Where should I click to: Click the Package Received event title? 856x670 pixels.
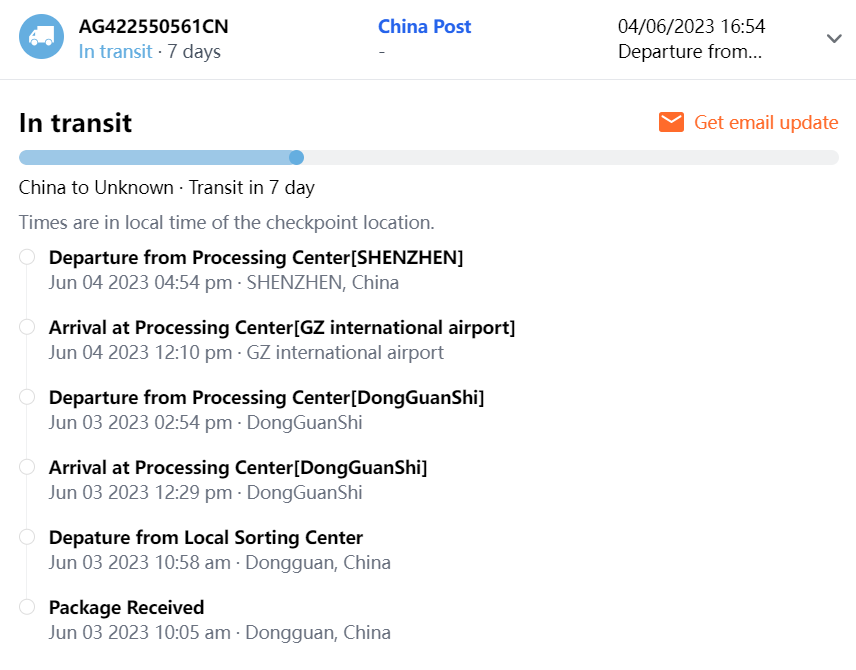click(126, 608)
